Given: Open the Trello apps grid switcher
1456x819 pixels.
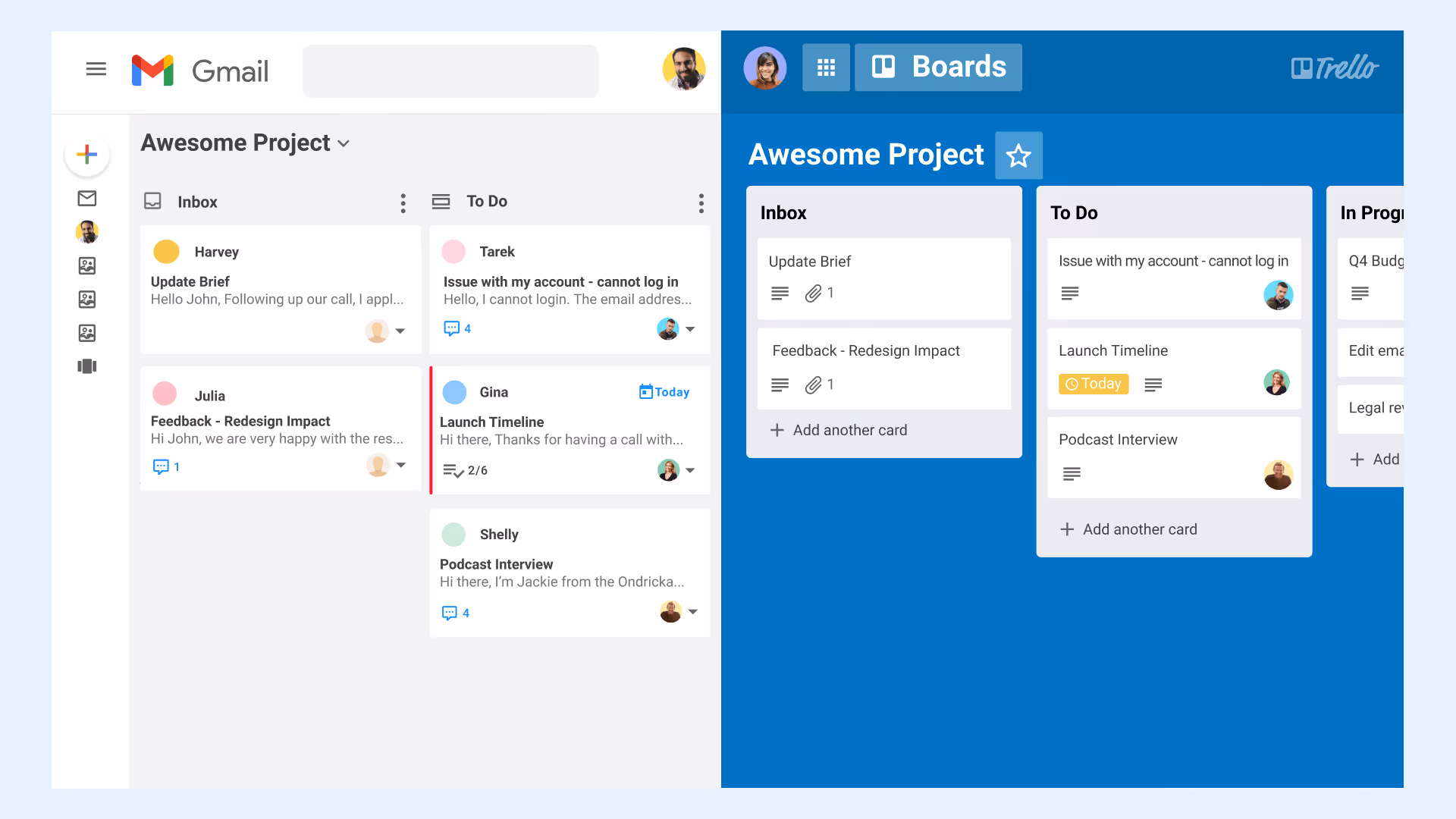Looking at the screenshot, I should pos(826,67).
